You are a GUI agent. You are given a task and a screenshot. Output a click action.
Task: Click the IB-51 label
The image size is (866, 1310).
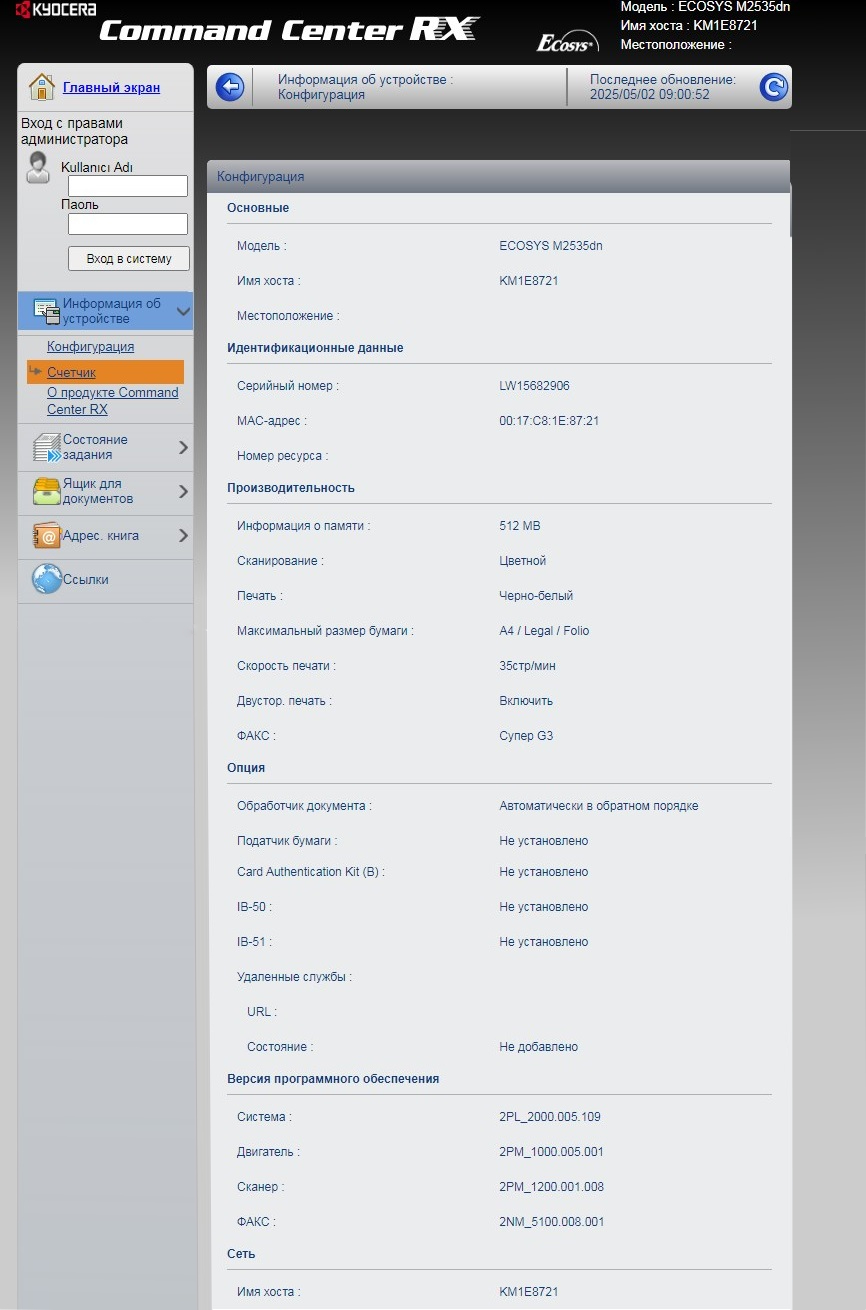[254, 942]
